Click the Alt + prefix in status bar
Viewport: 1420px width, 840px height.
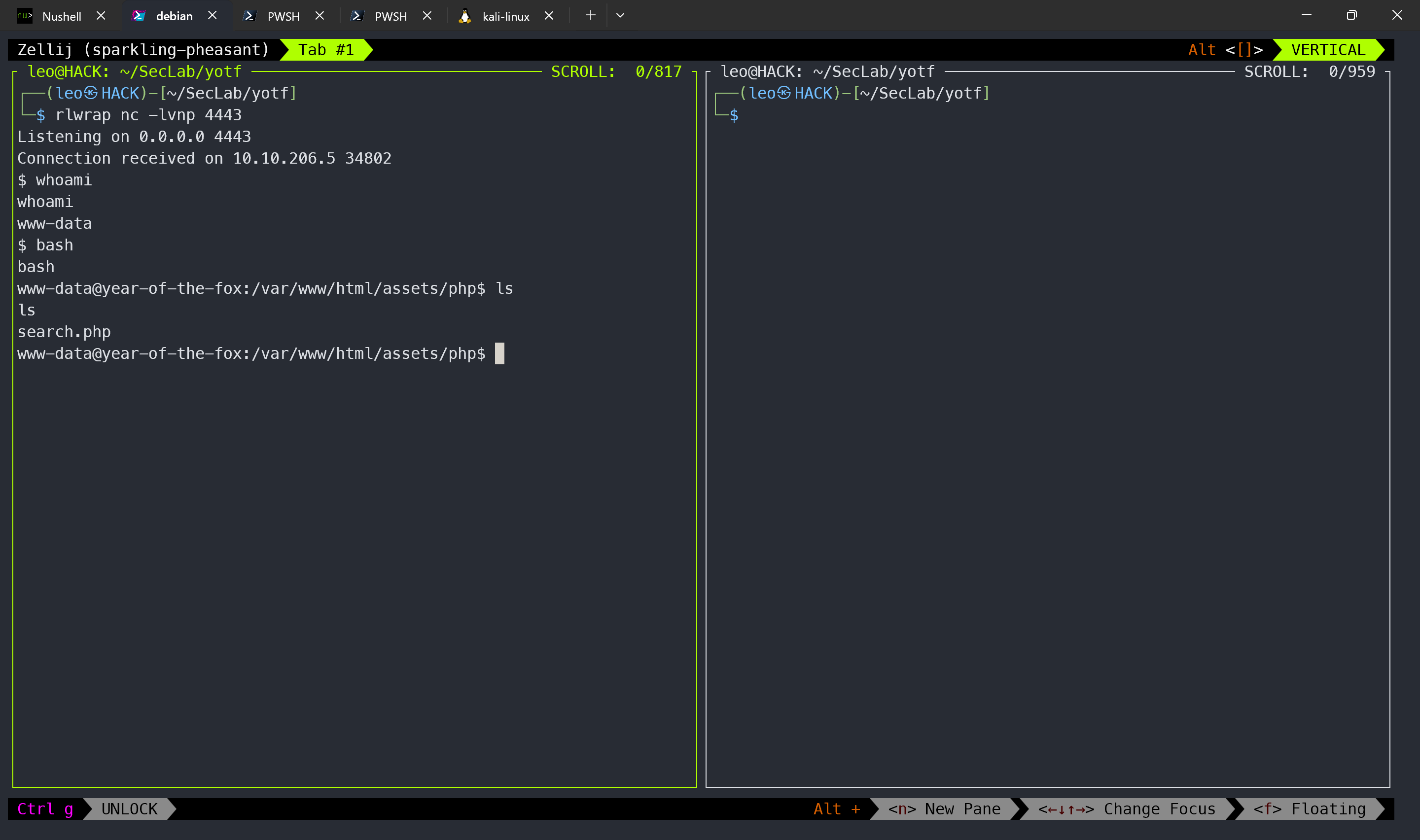[x=837, y=809]
